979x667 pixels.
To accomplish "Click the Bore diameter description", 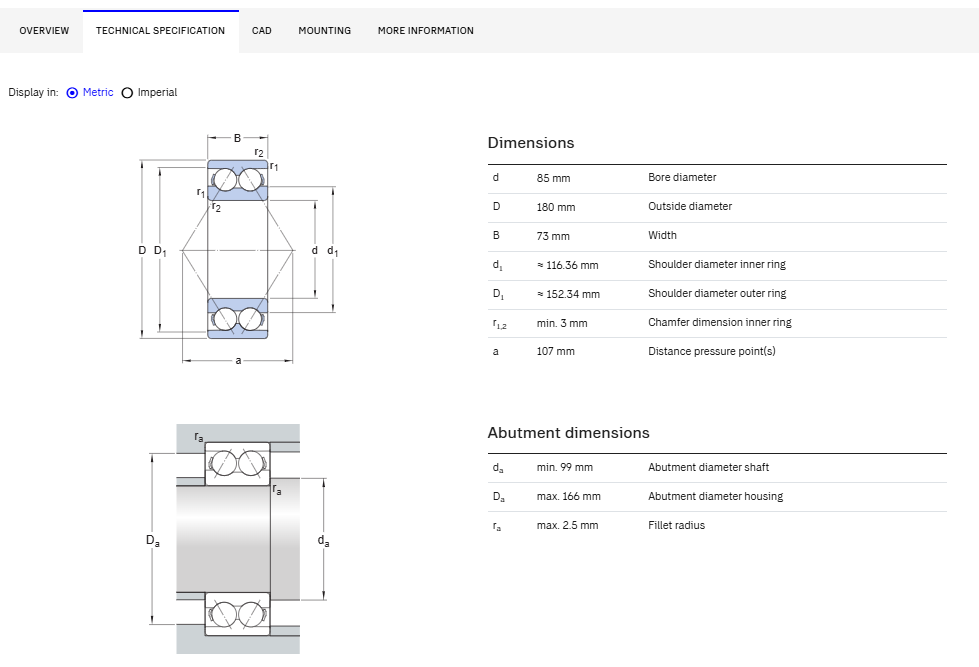I will (x=682, y=177).
